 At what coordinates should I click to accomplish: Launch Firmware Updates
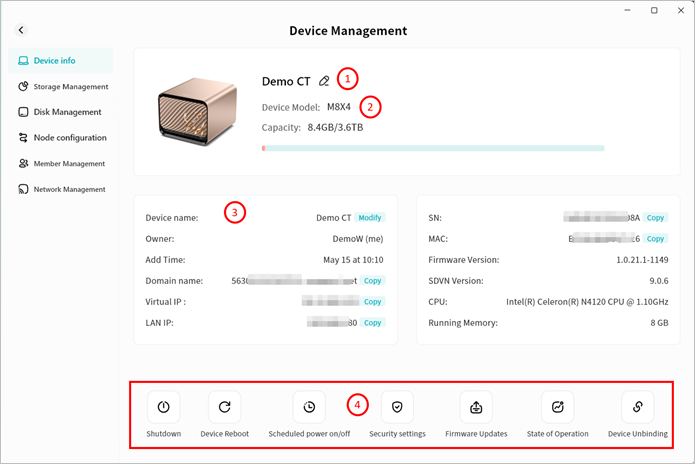(476, 407)
